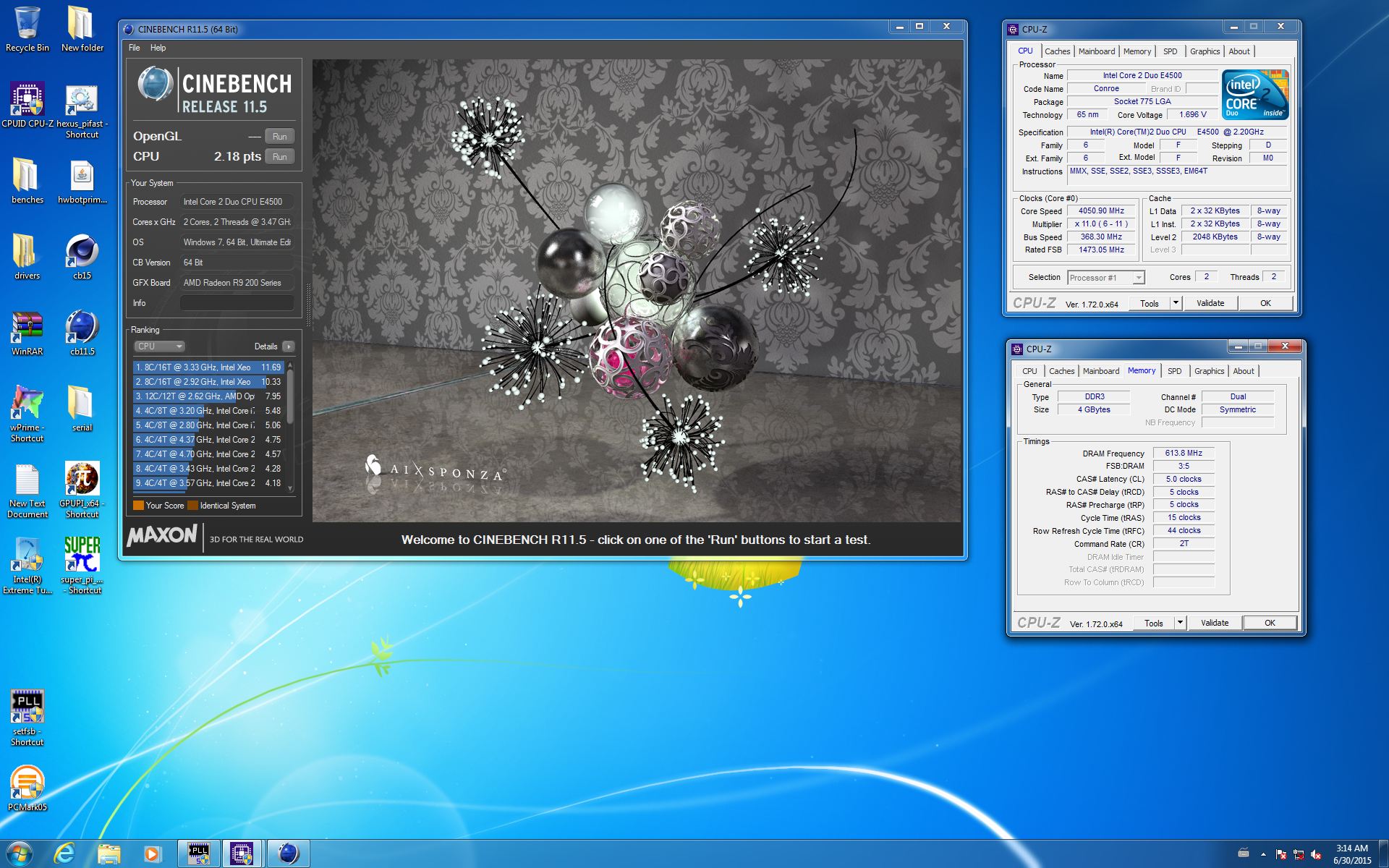Open Tools dropdown arrow in top CPU-Z
The image size is (1389, 868).
[1176, 304]
